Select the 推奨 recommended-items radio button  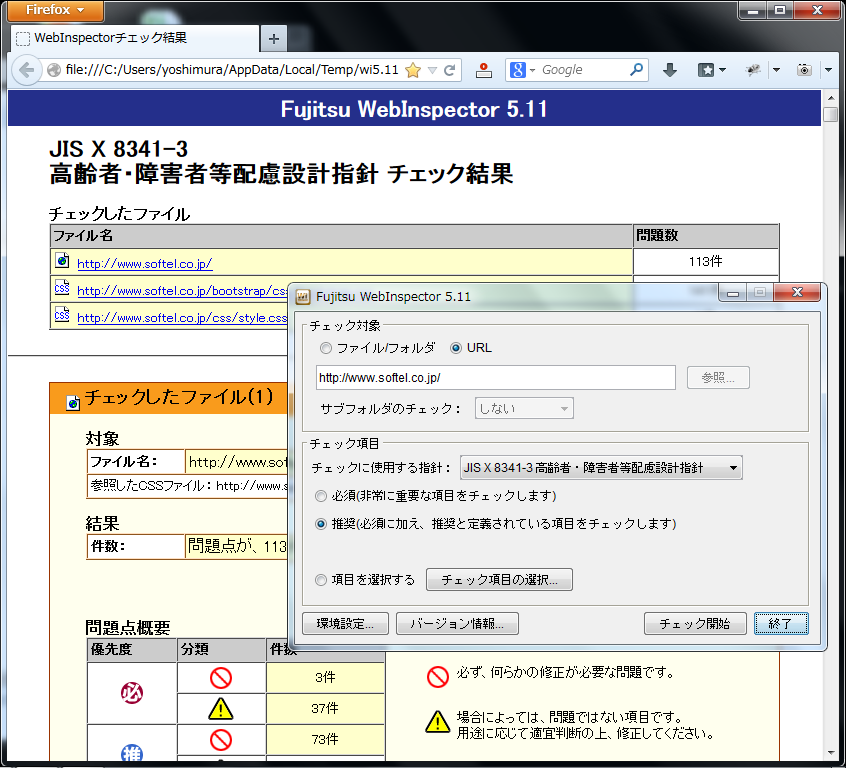321,524
